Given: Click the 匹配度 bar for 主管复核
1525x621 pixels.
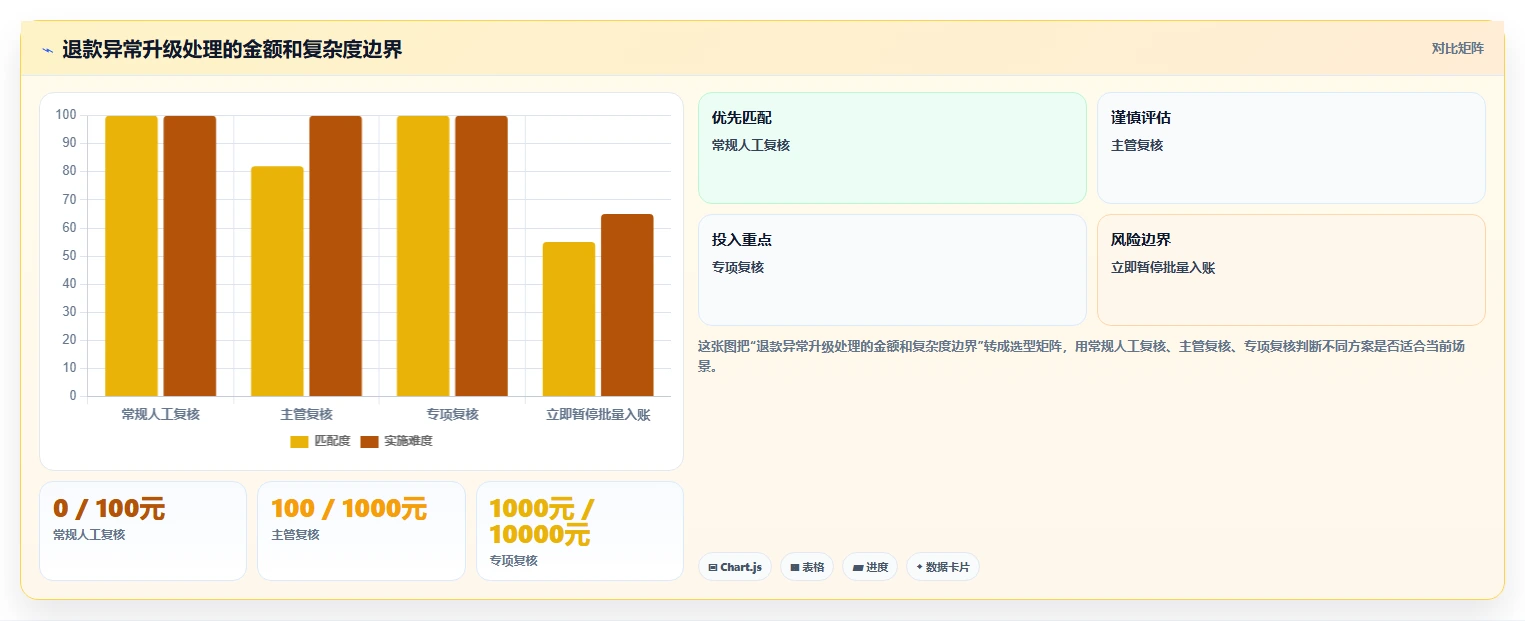Looking at the screenshot, I should point(277,281).
